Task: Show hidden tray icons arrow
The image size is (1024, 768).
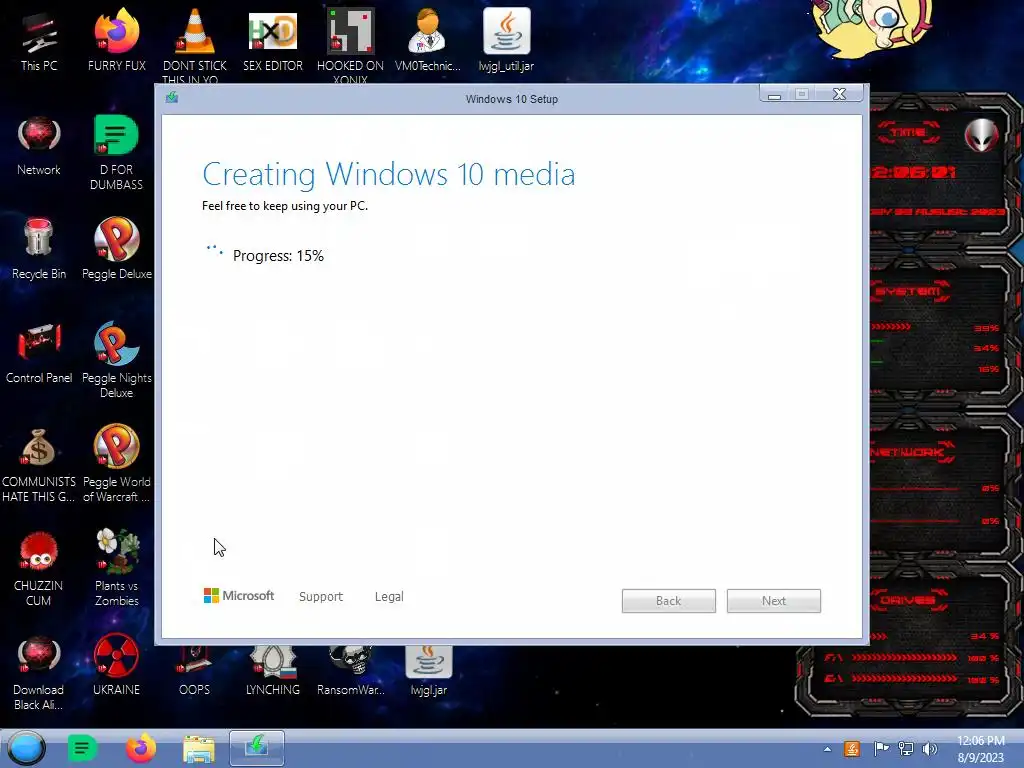Action: pos(827,749)
